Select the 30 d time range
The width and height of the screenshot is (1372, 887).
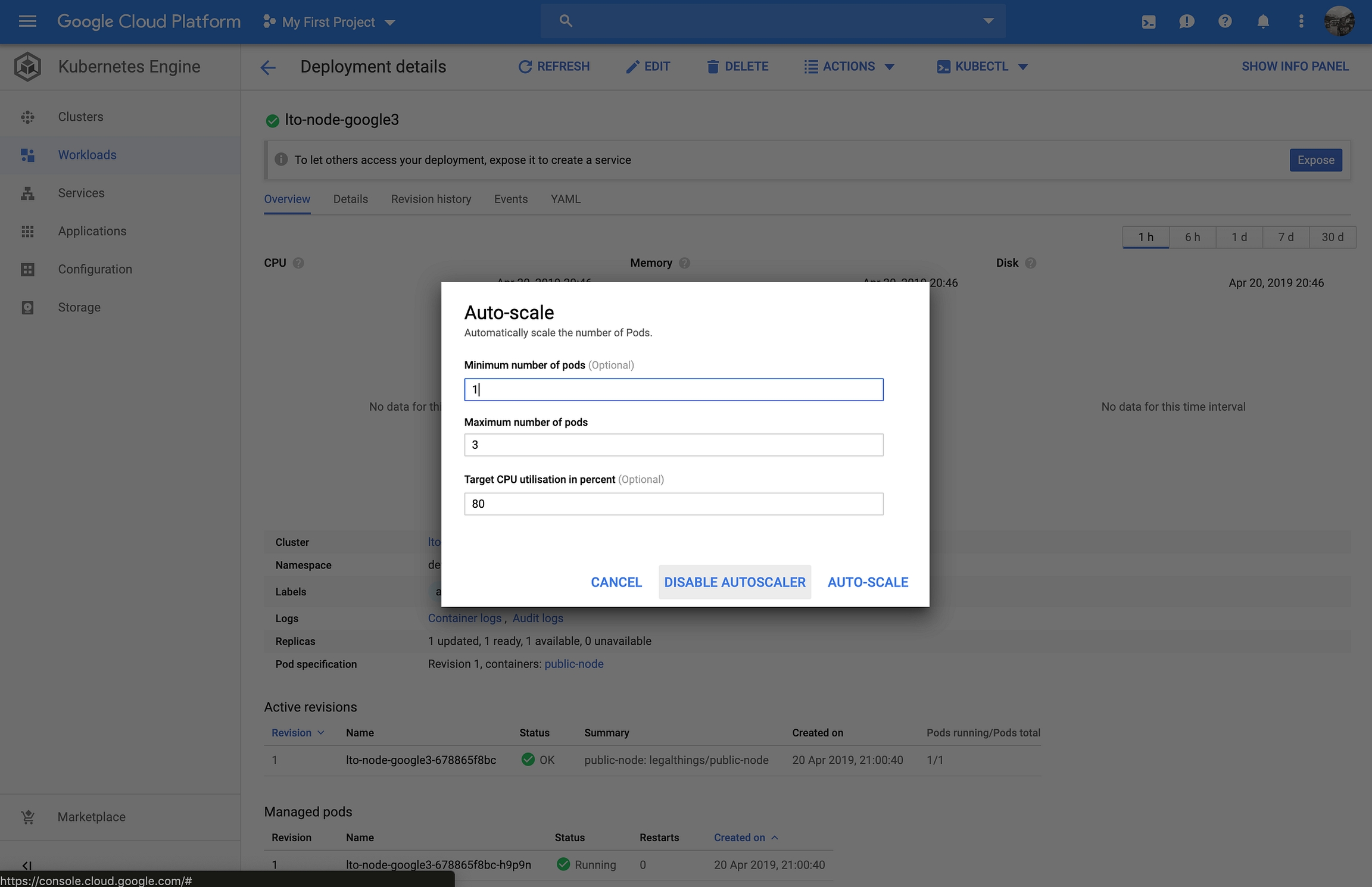coord(1333,238)
